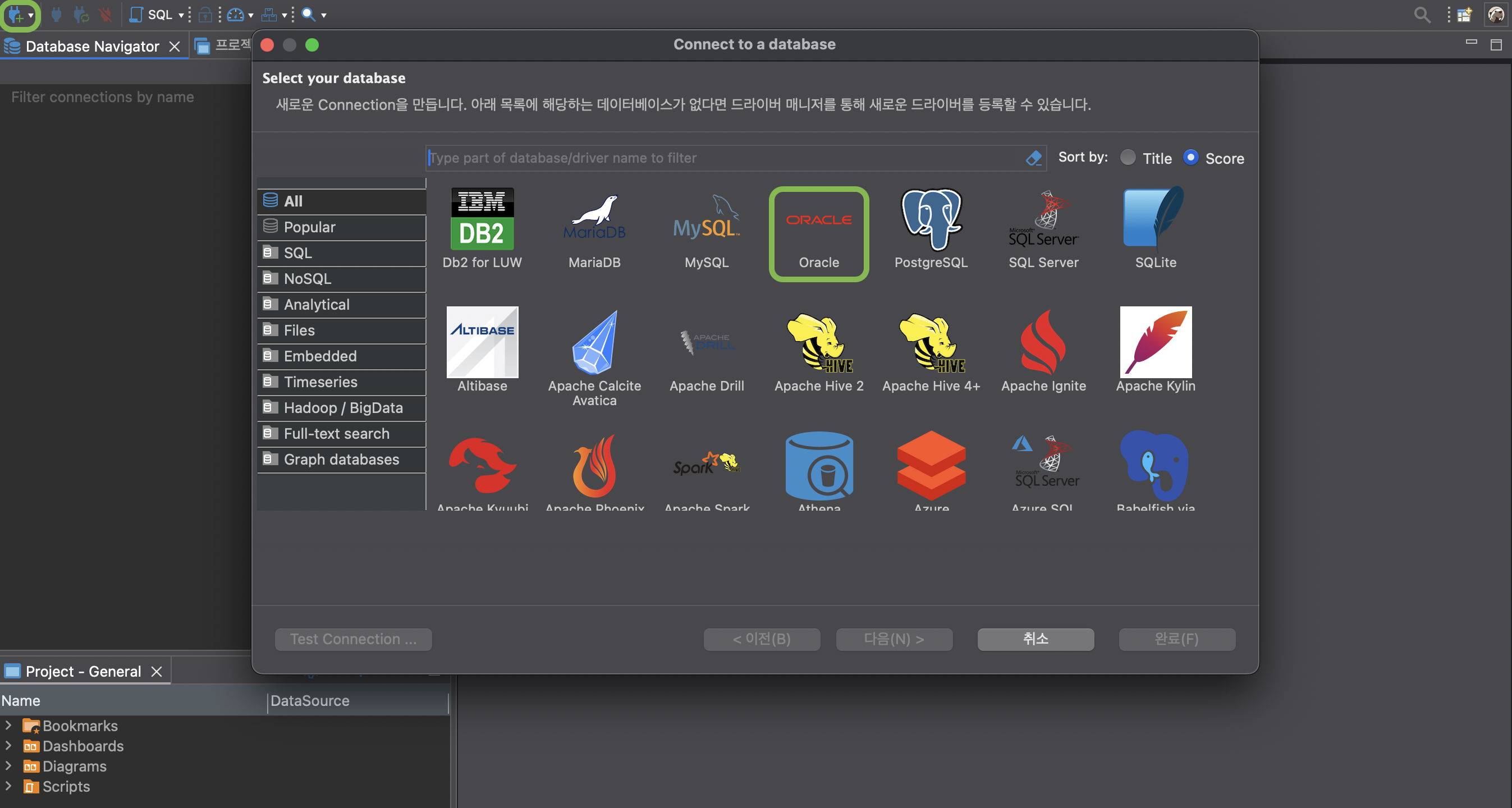Expand the Bookmarks folder
Image resolution: width=1512 pixels, height=808 pixels.
(x=8, y=726)
